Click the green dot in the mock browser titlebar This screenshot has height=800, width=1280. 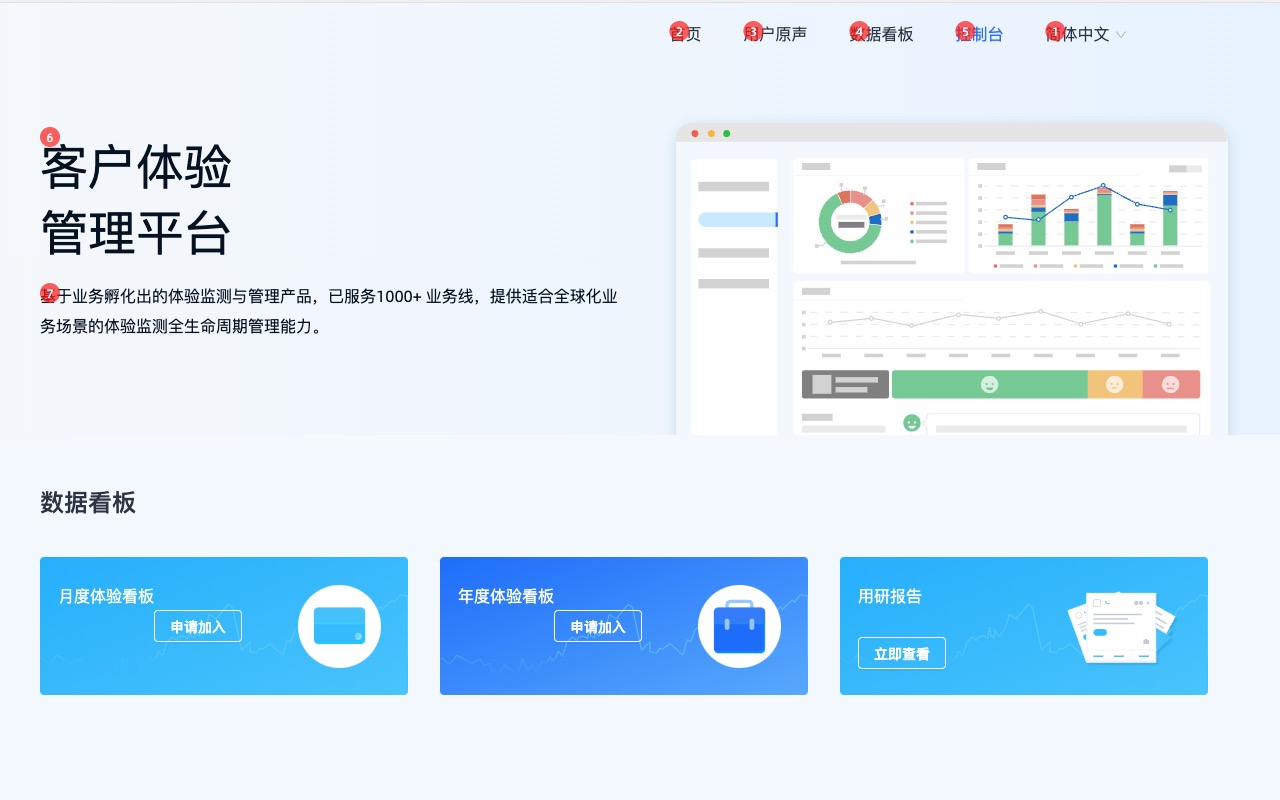tap(727, 133)
